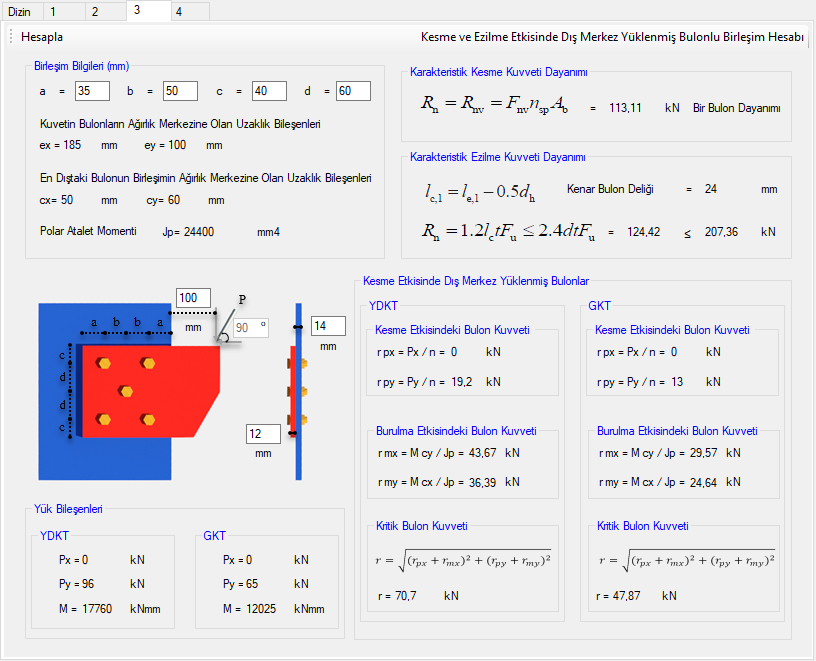This screenshot has height=661, width=816.
Task: Switch to the Dizin tab
Action: point(22,11)
